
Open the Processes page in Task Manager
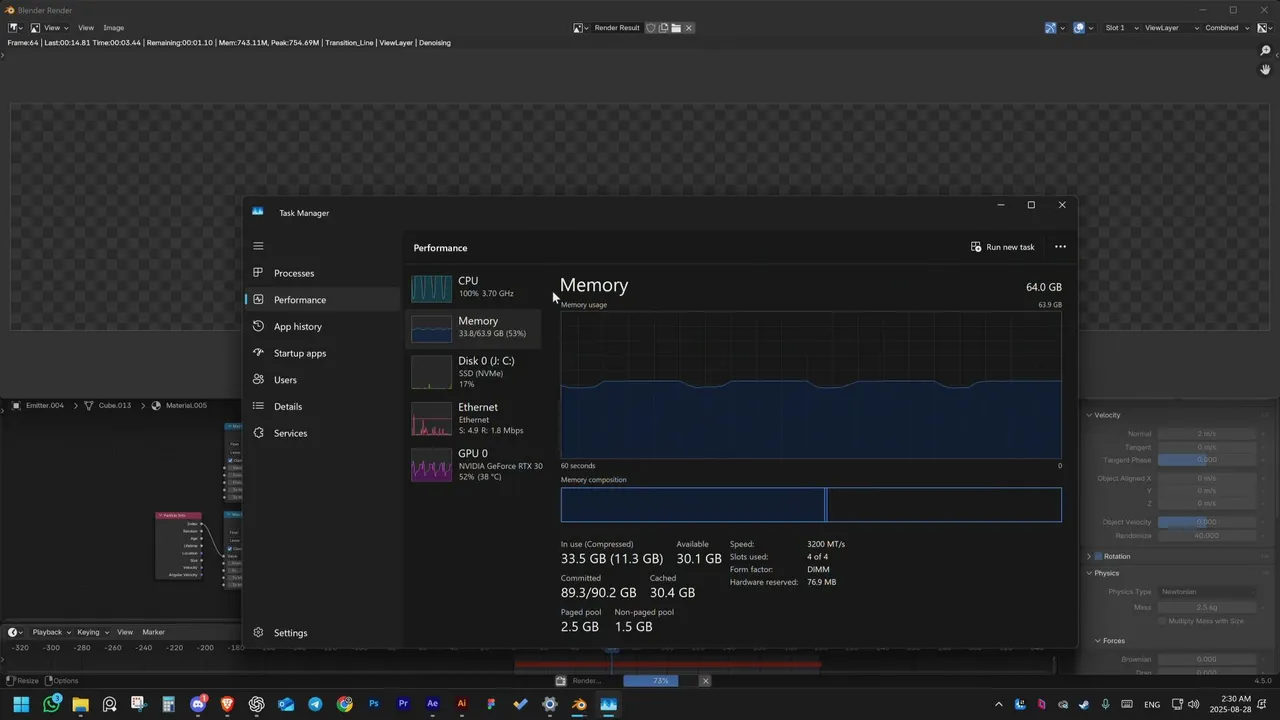point(322,273)
